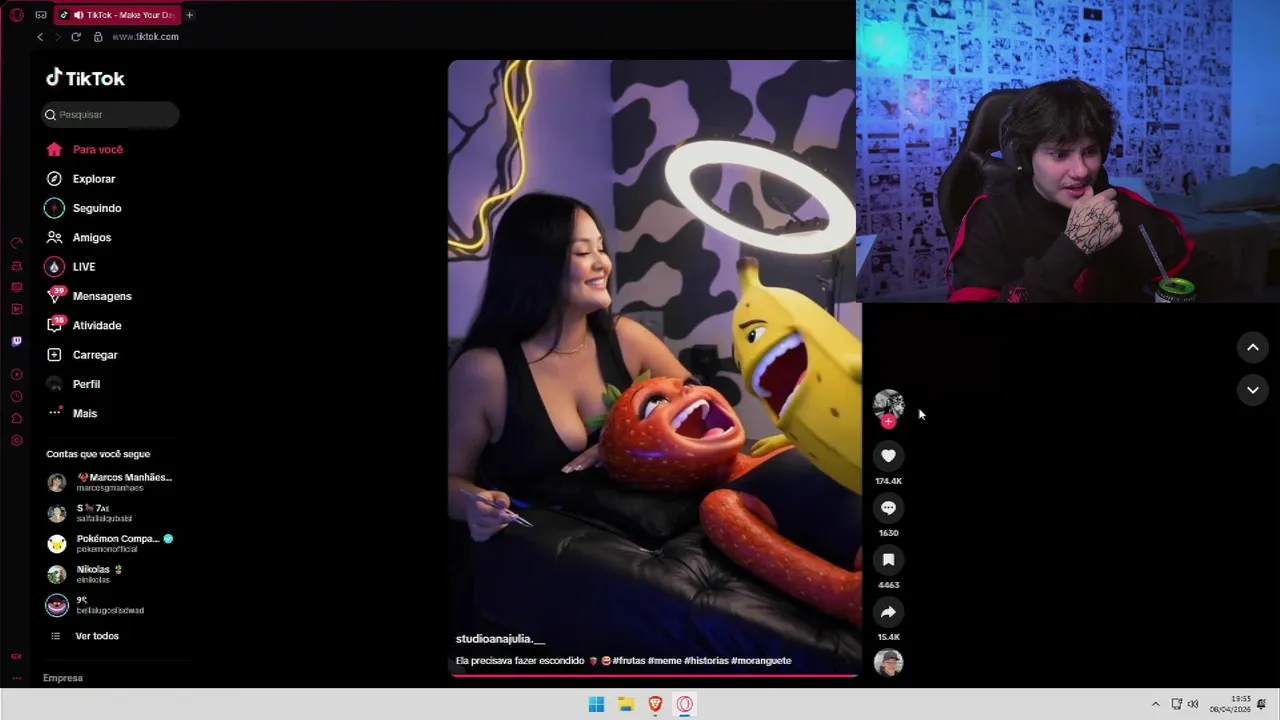Open the Para você home feed
The image size is (1280, 720).
(x=84, y=150)
